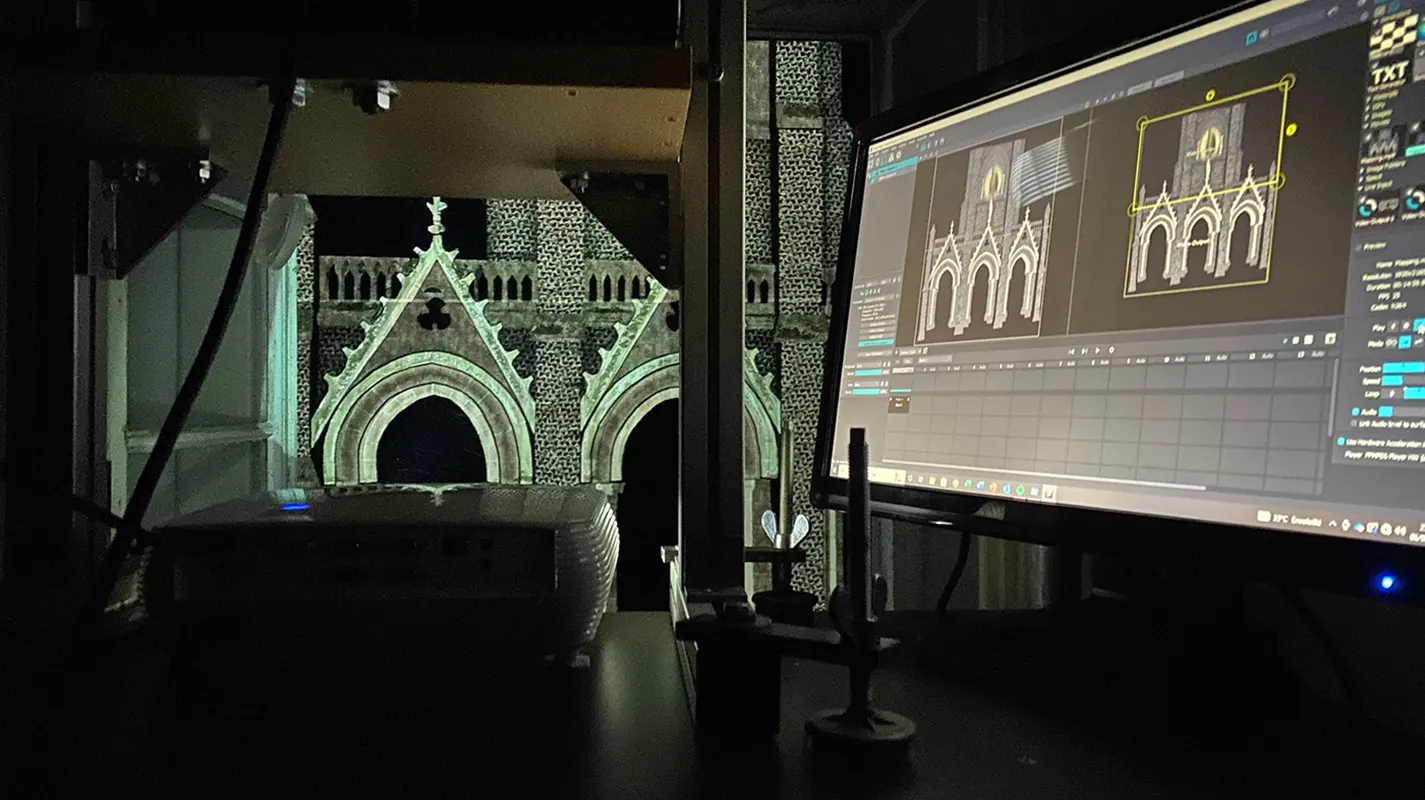Show hidden system tray icons

[x=1332, y=523]
